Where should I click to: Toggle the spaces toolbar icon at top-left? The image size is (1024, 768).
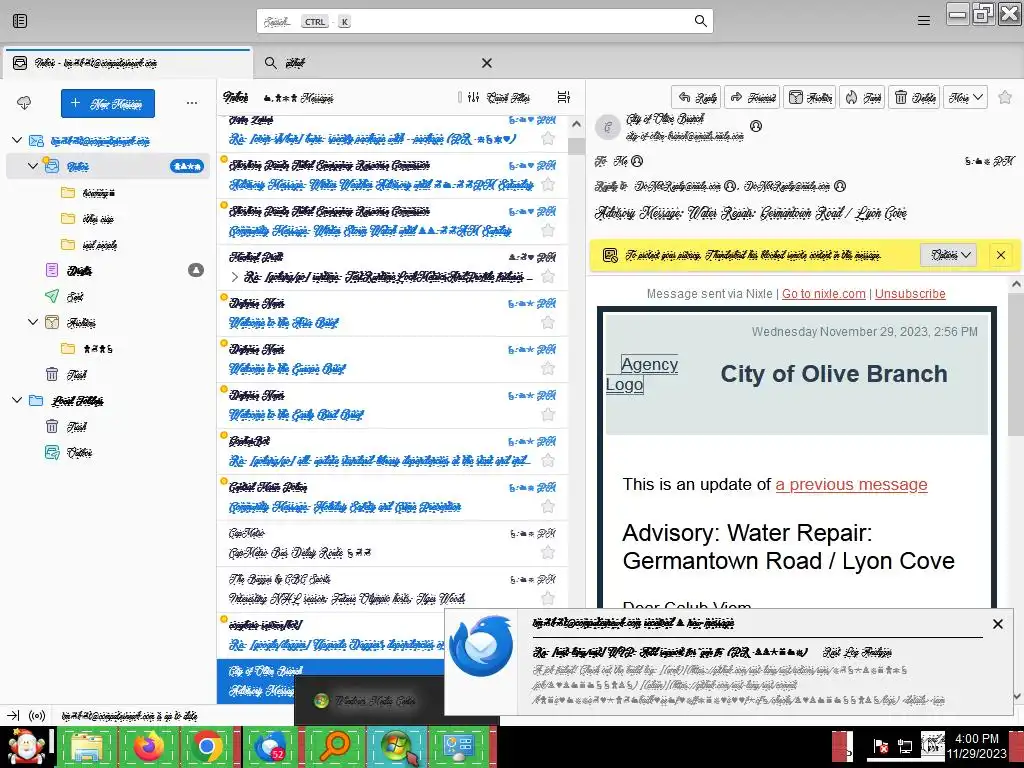pyautogui.click(x=20, y=21)
